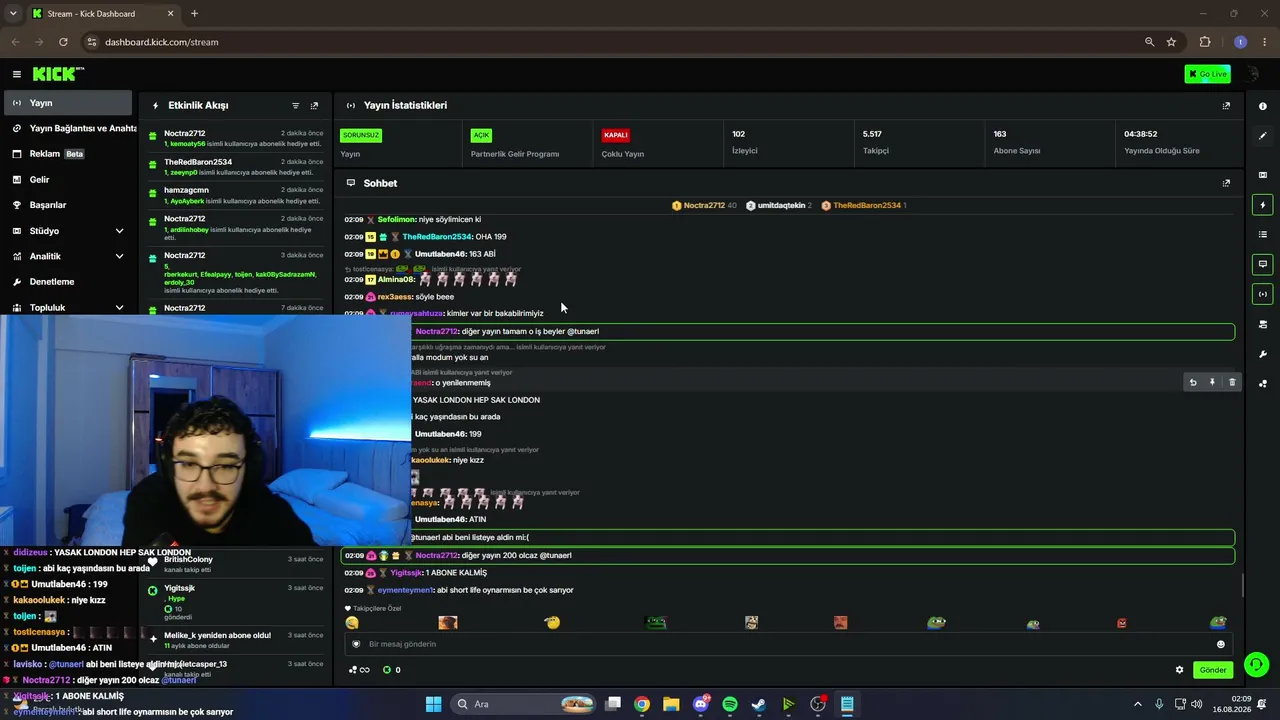Toggle the server-stack widget in right rail

tap(1262, 324)
